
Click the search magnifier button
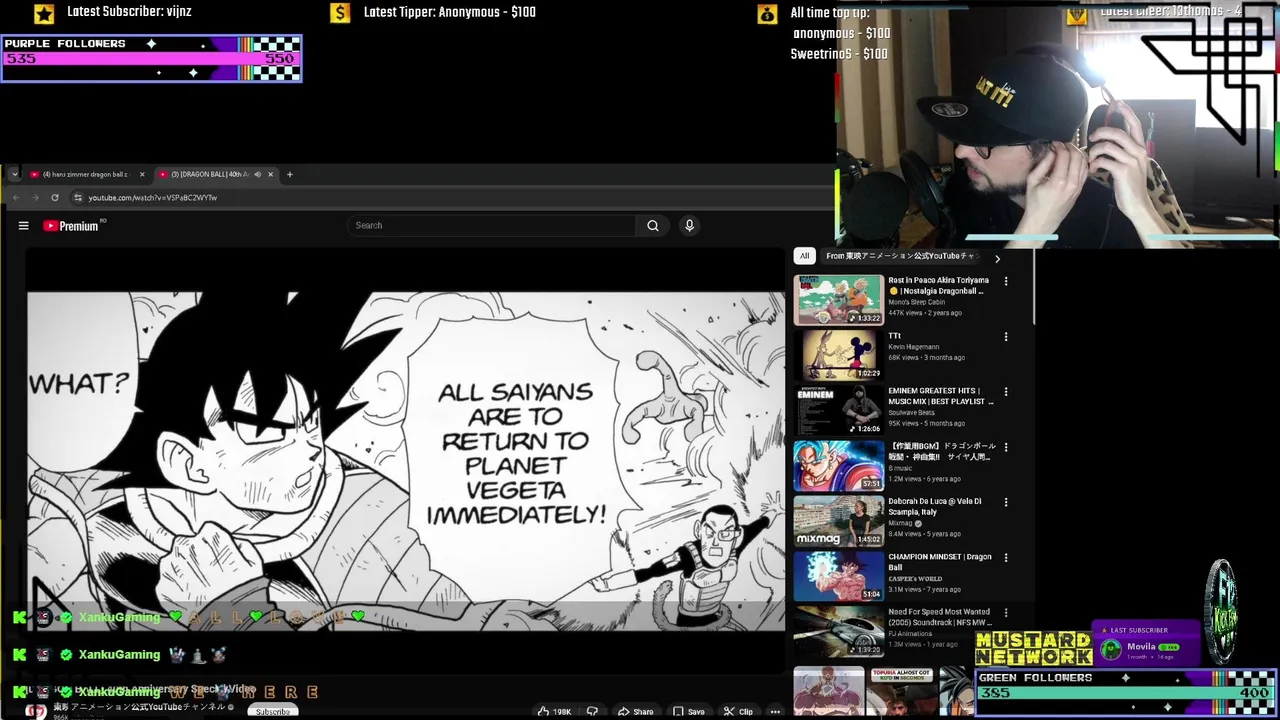(653, 226)
